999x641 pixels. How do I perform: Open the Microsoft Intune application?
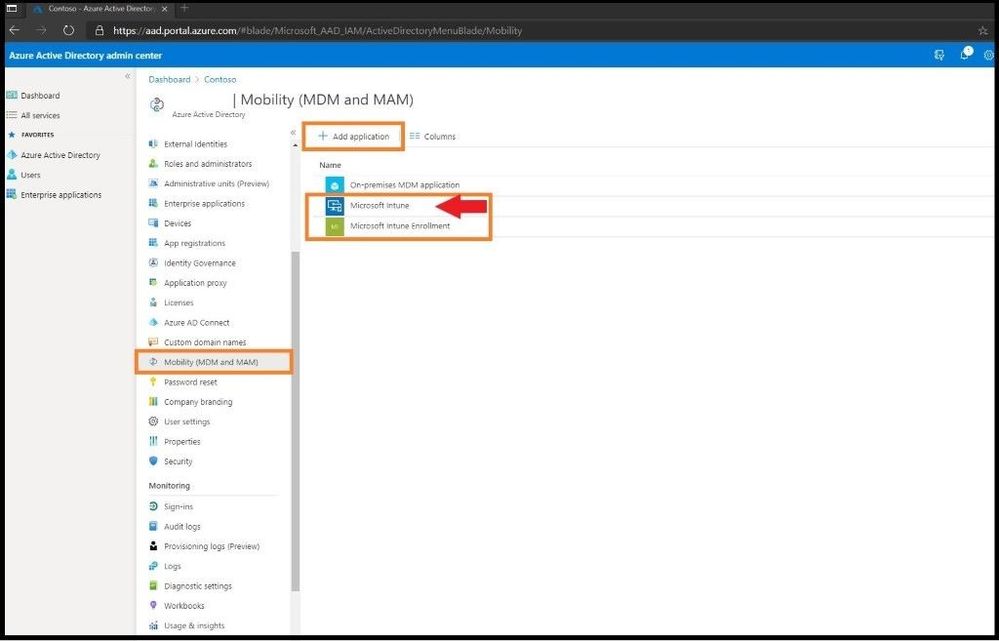(380, 205)
